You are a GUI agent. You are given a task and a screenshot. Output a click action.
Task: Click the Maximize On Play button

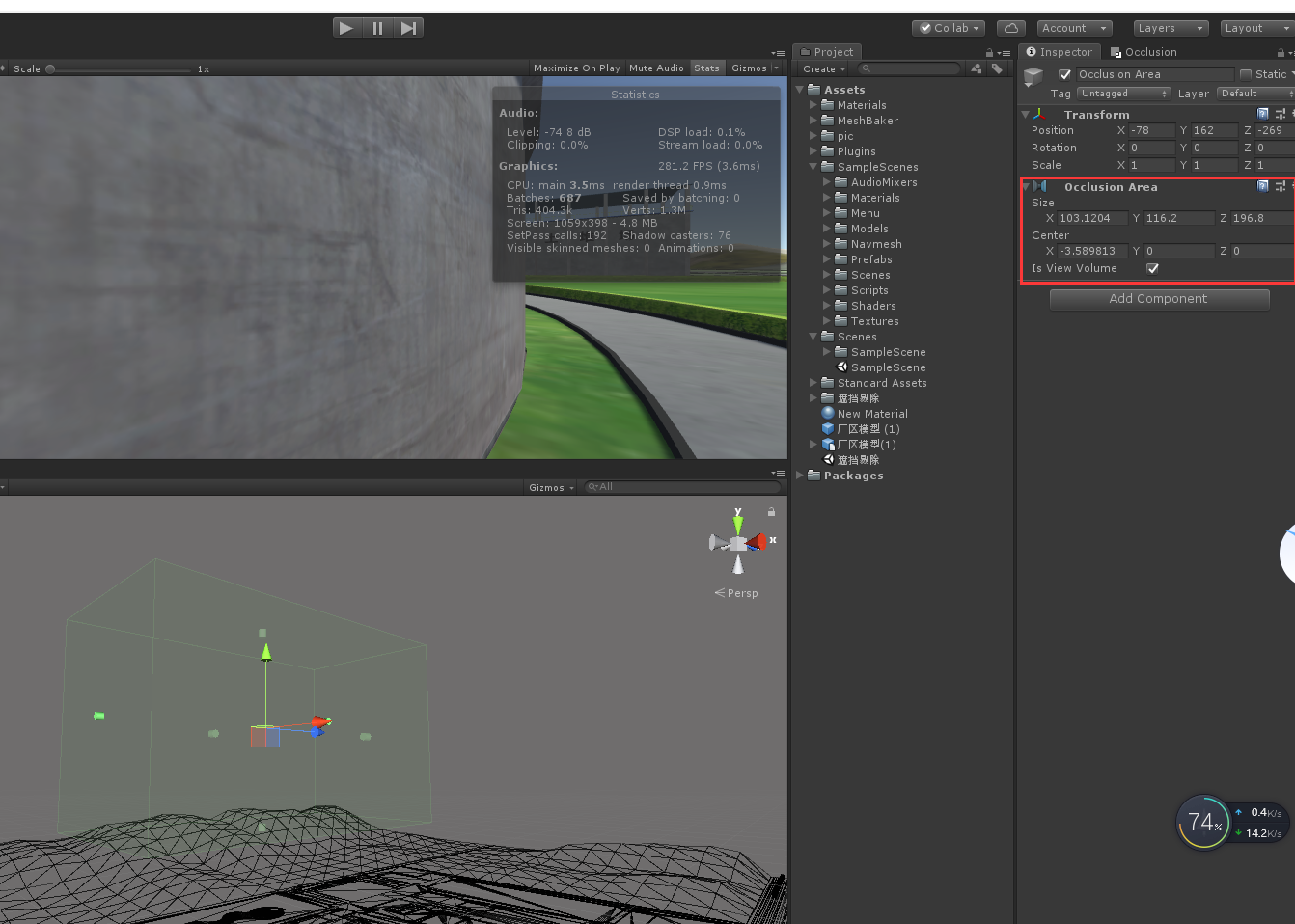pyautogui.click(x=576, y=68)
